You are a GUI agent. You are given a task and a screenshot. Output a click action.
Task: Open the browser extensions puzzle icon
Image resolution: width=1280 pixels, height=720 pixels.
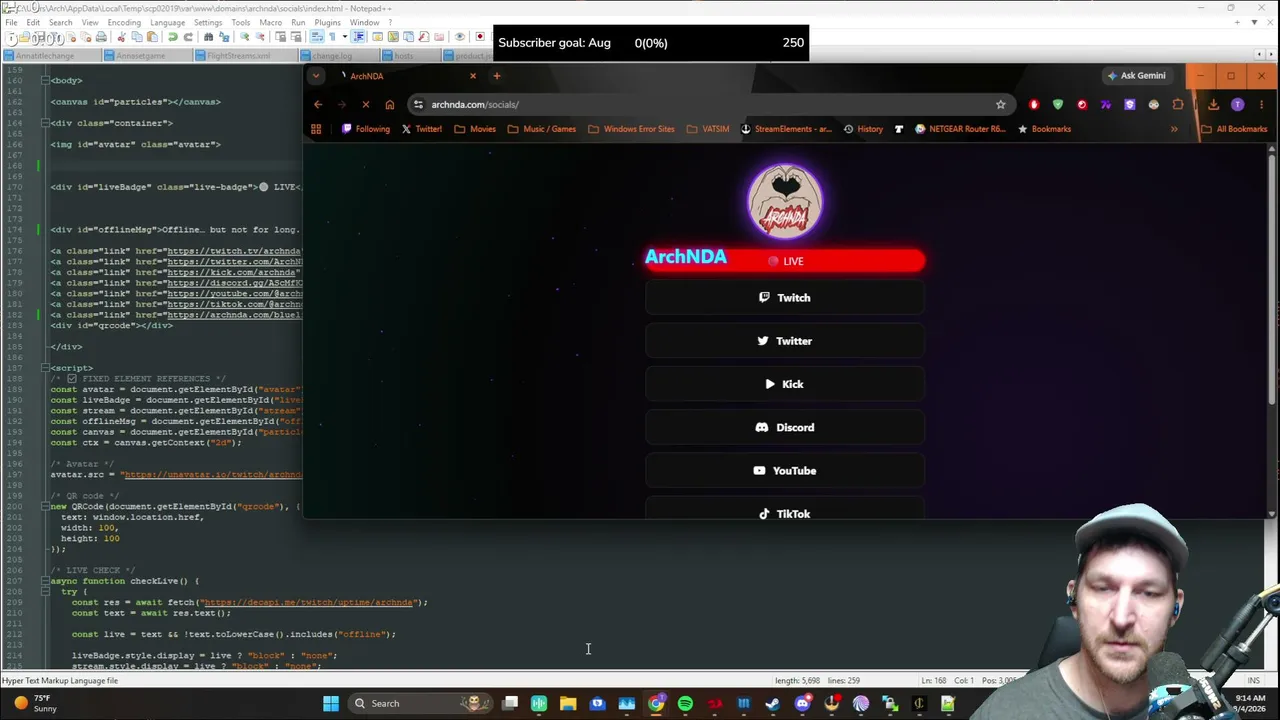click(x=1178, y=104)
